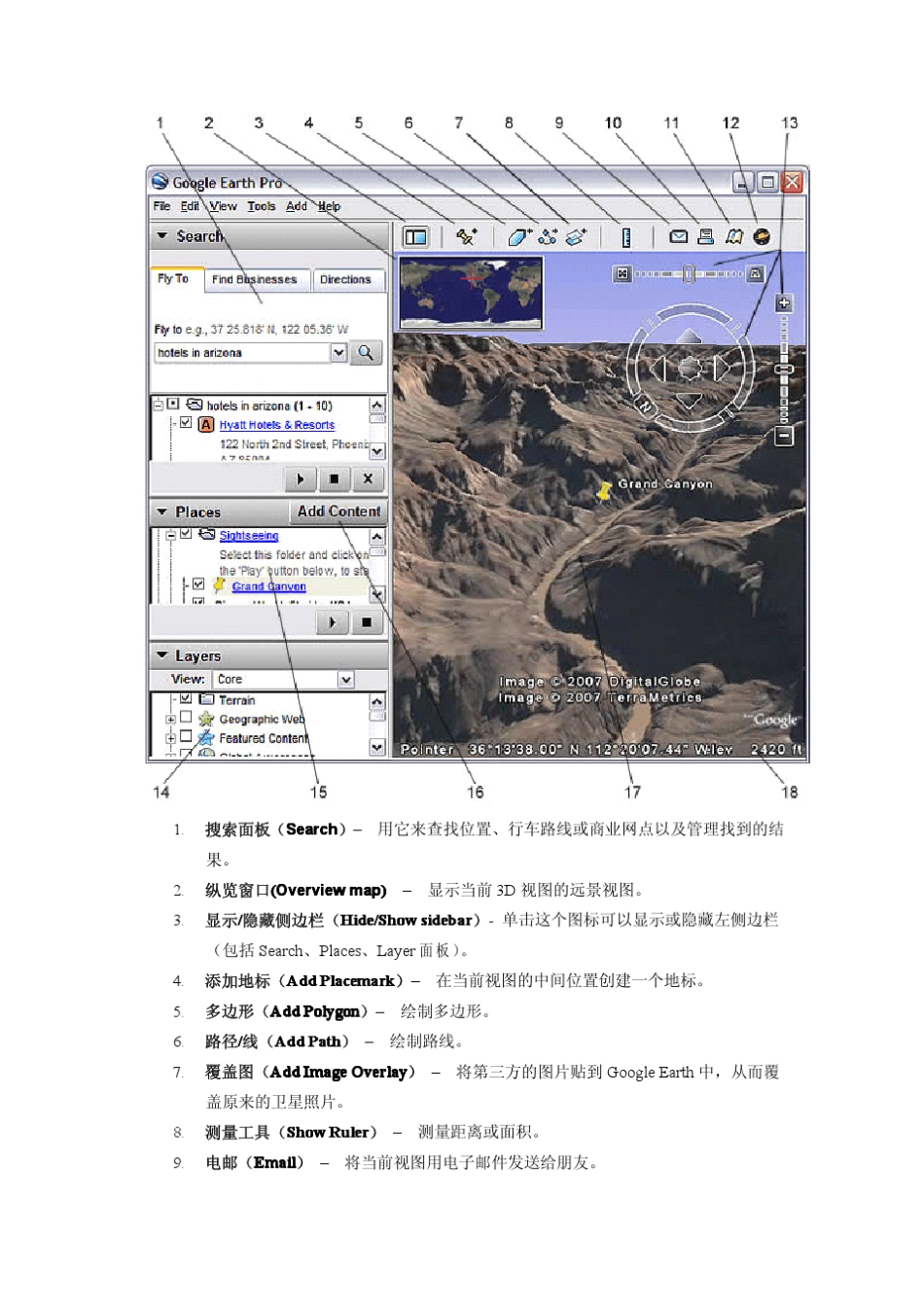Enable the Featured Content layer checkbox
The image size is (924, 1307).
[x=186, y=737]
